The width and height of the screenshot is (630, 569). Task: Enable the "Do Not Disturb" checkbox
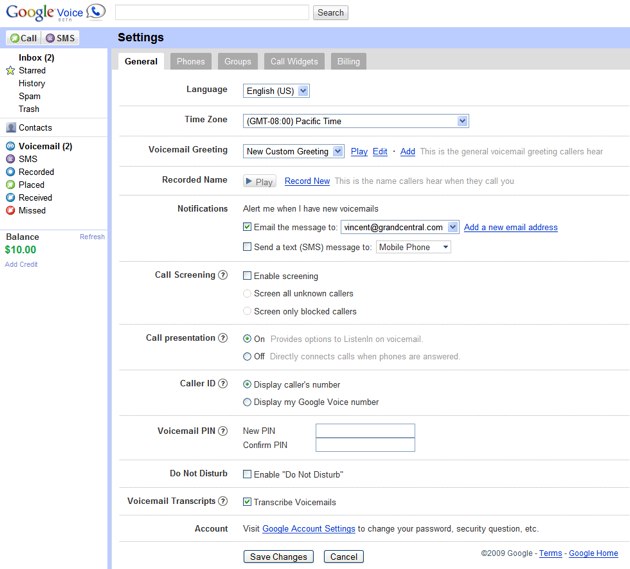[x=248, y=474]
